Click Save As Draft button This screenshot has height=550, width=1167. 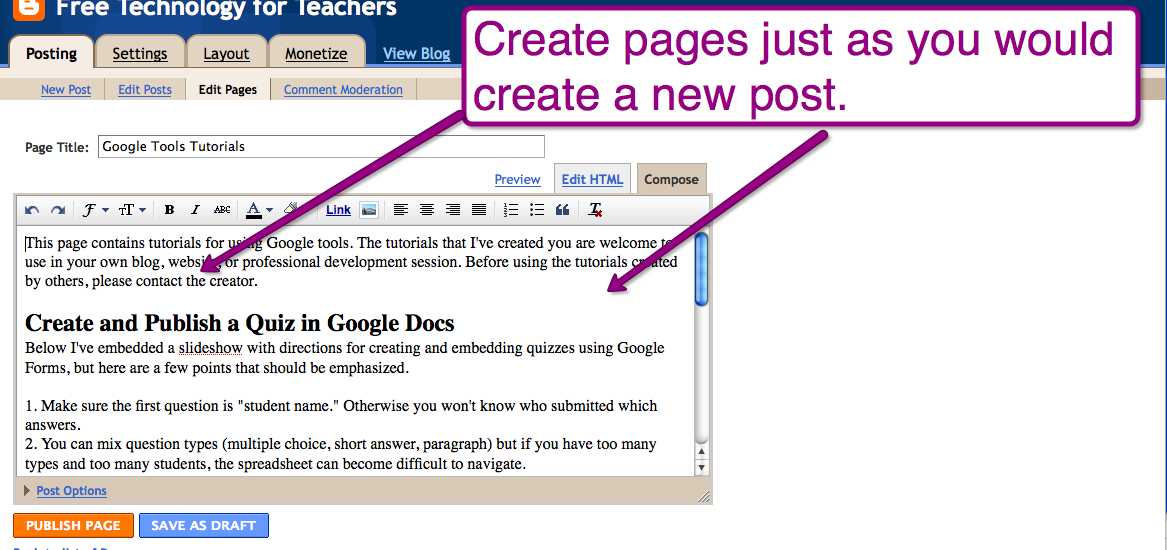[x=203, y=525]
